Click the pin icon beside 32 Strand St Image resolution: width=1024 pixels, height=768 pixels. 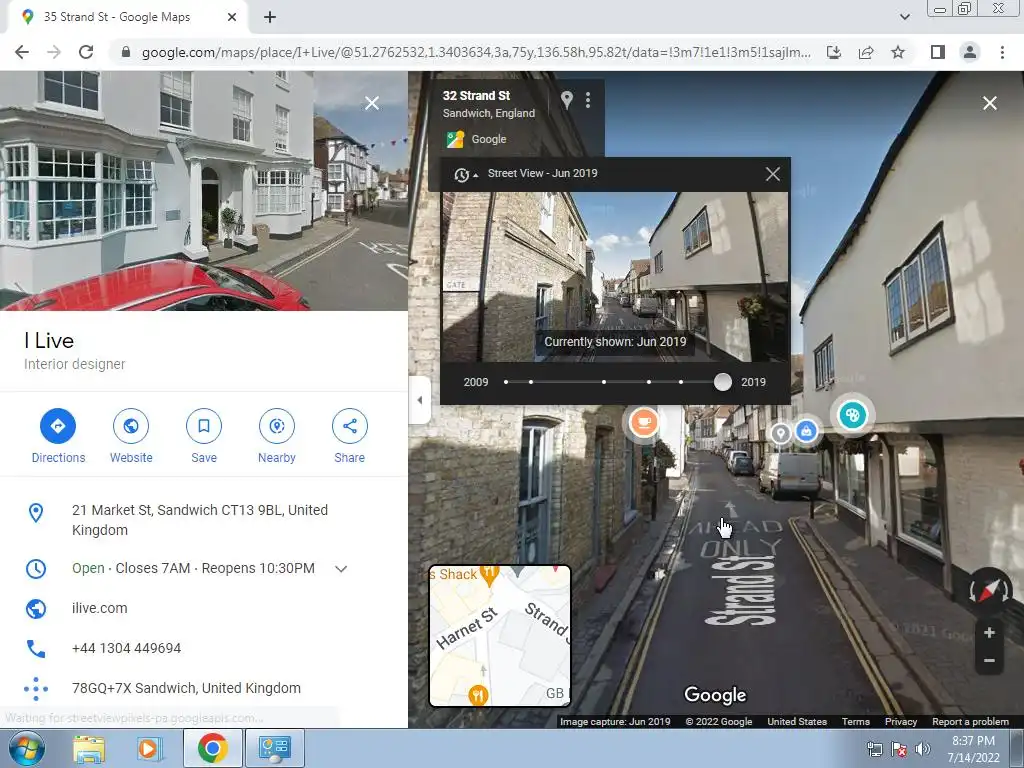pyautogui.click(x=567, y=100)
